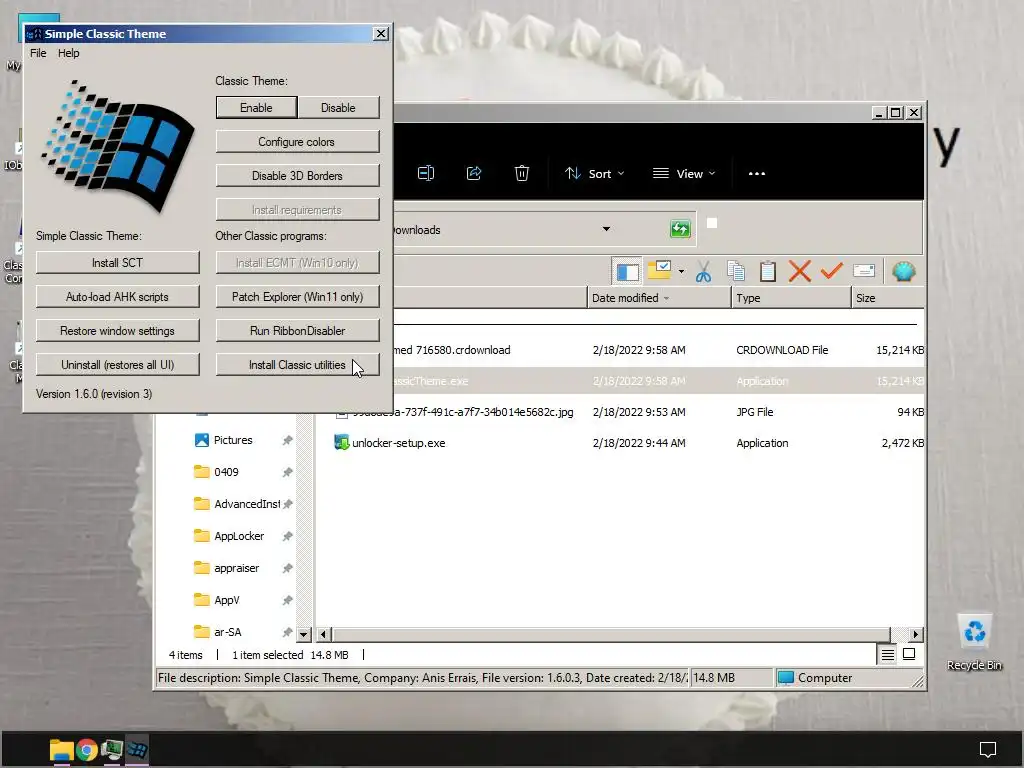Screen dimensions: 1024x768
Task: Click Simple Classic Theme taskbar icon
Action: click(137, 750)
